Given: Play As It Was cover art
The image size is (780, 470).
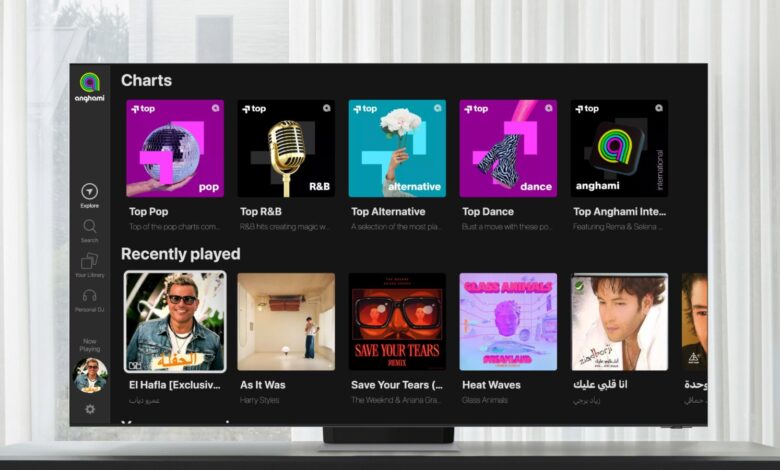Looking at the screenshot, I should click(286, 321).
